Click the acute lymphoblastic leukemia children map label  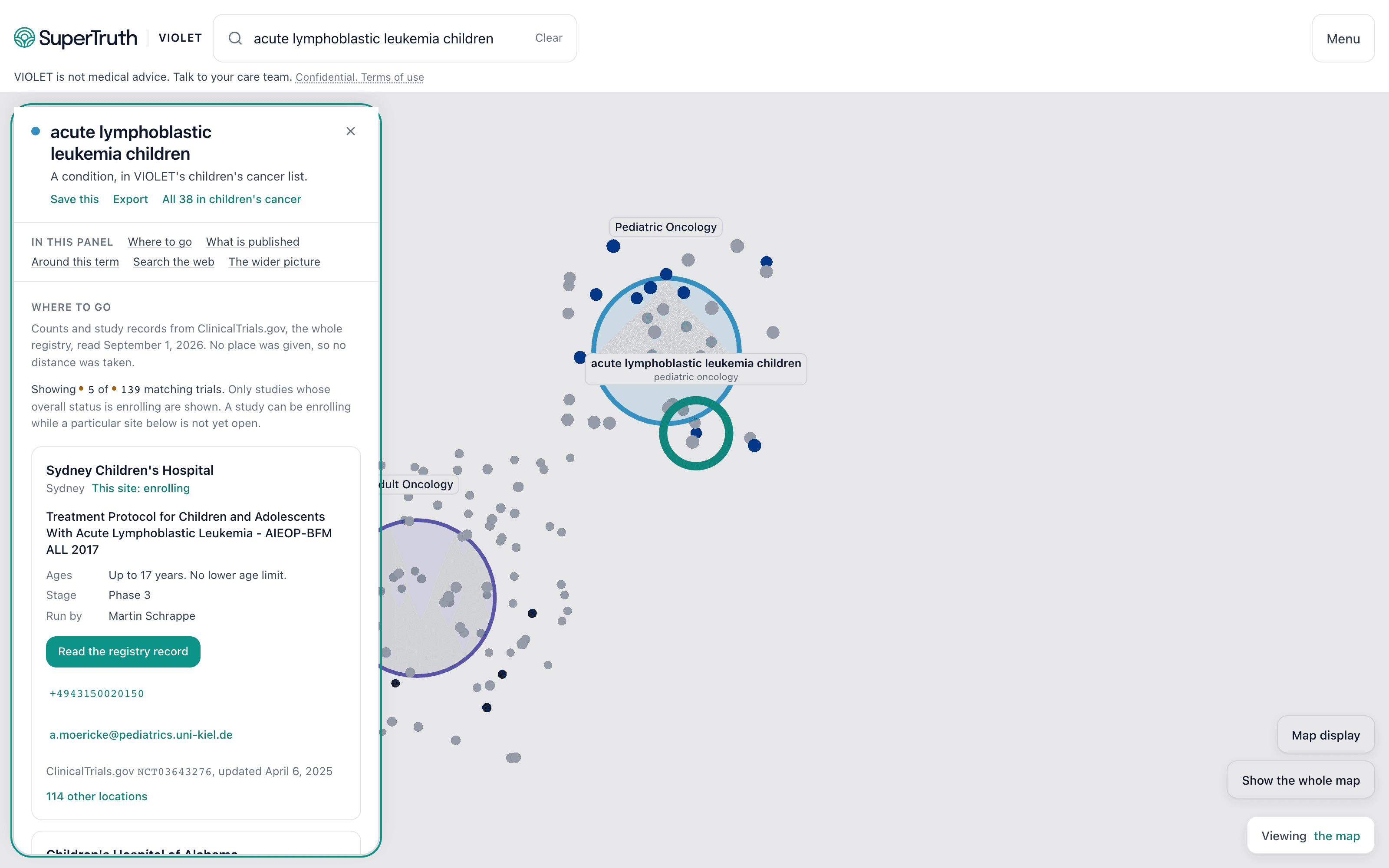pos(696,369)
